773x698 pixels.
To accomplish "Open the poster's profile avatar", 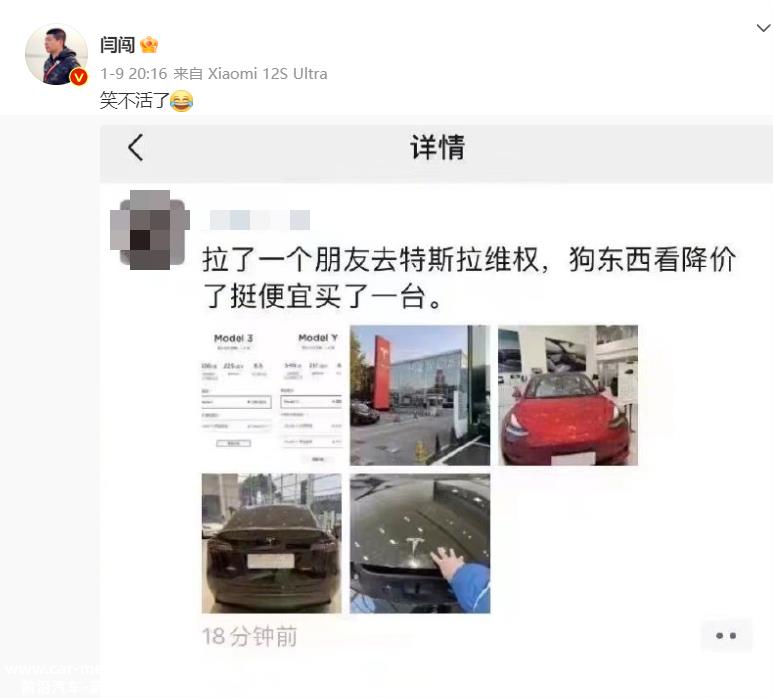I will click(x=56, y=54).
